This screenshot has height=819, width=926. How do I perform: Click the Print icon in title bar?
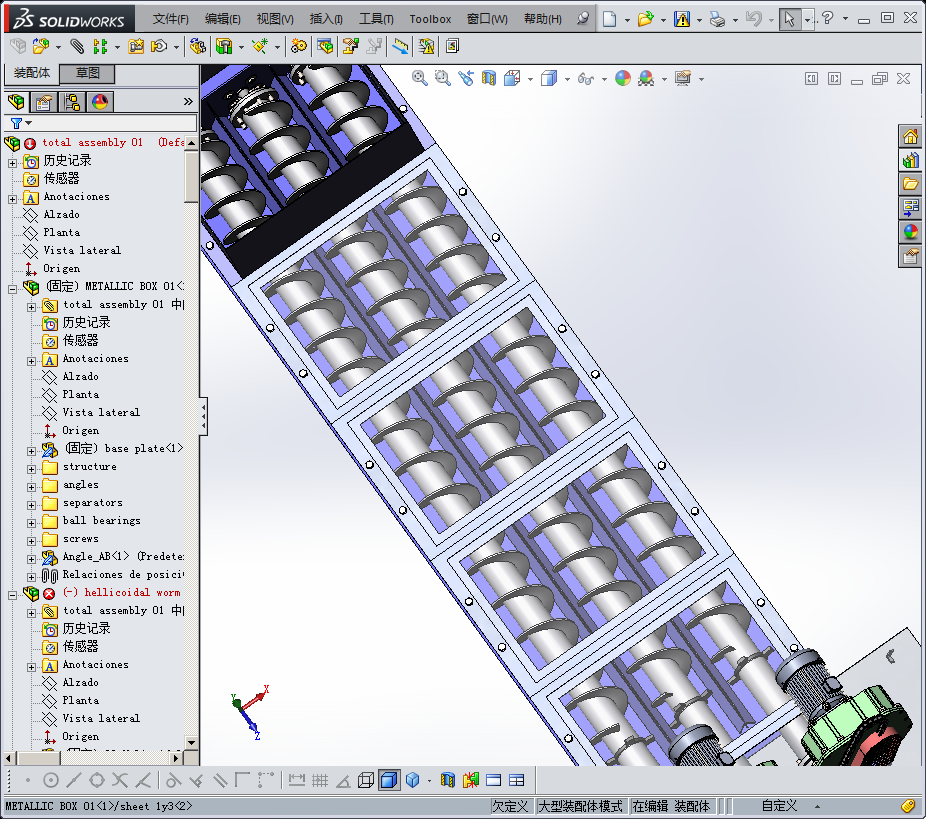[x=717, y=19]
